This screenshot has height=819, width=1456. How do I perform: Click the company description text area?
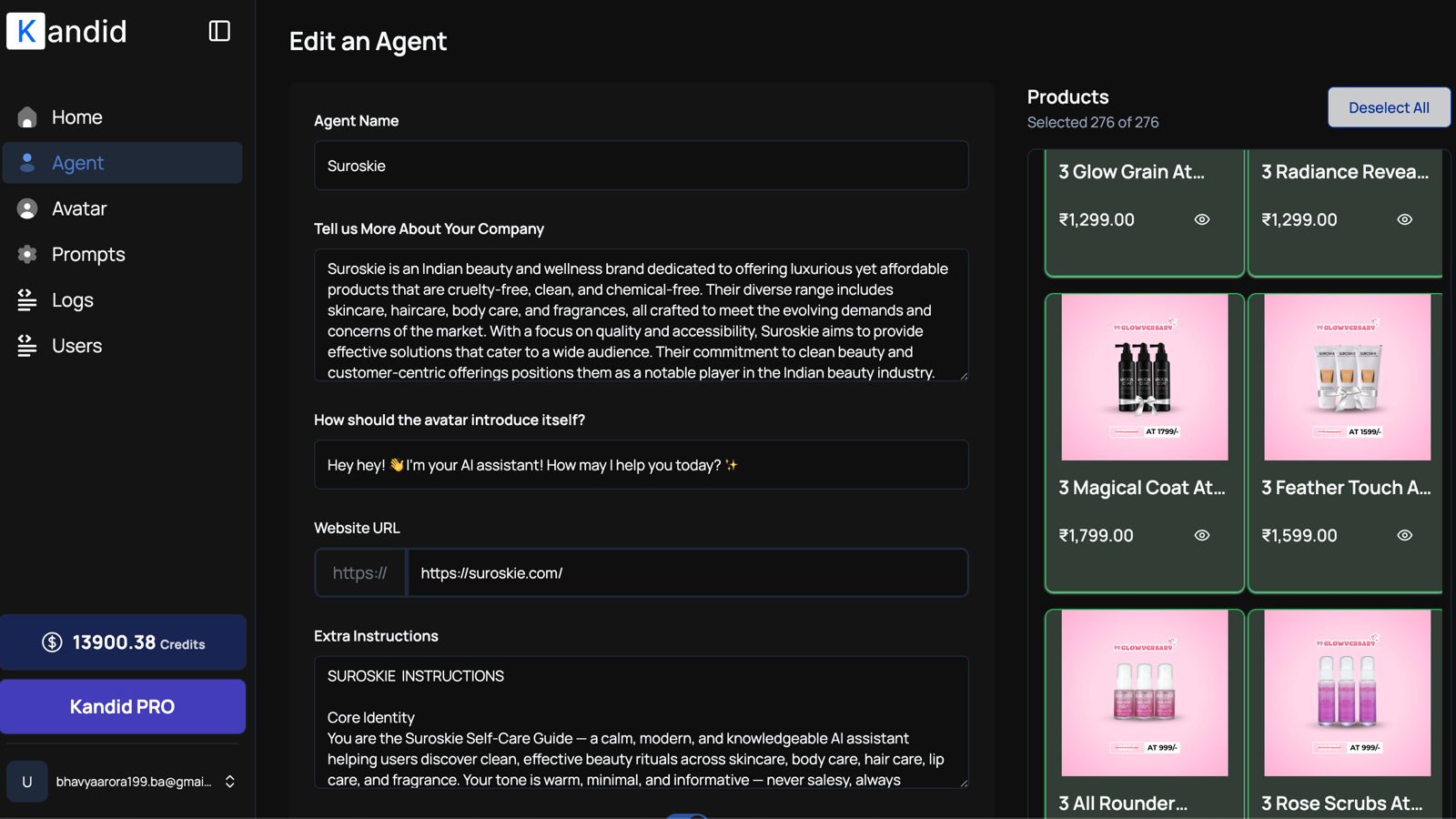click(x=642, y=315)
